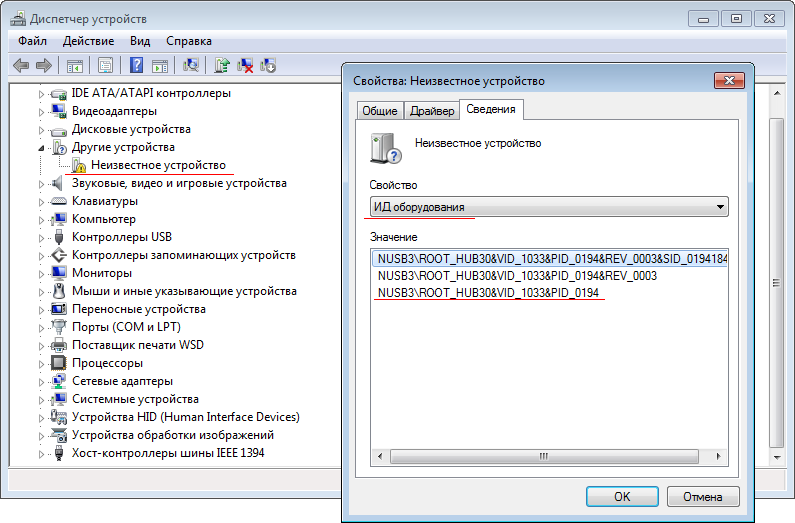Select the Мониторы tree row
Screen dimensions: 795x523
(101, 273)
